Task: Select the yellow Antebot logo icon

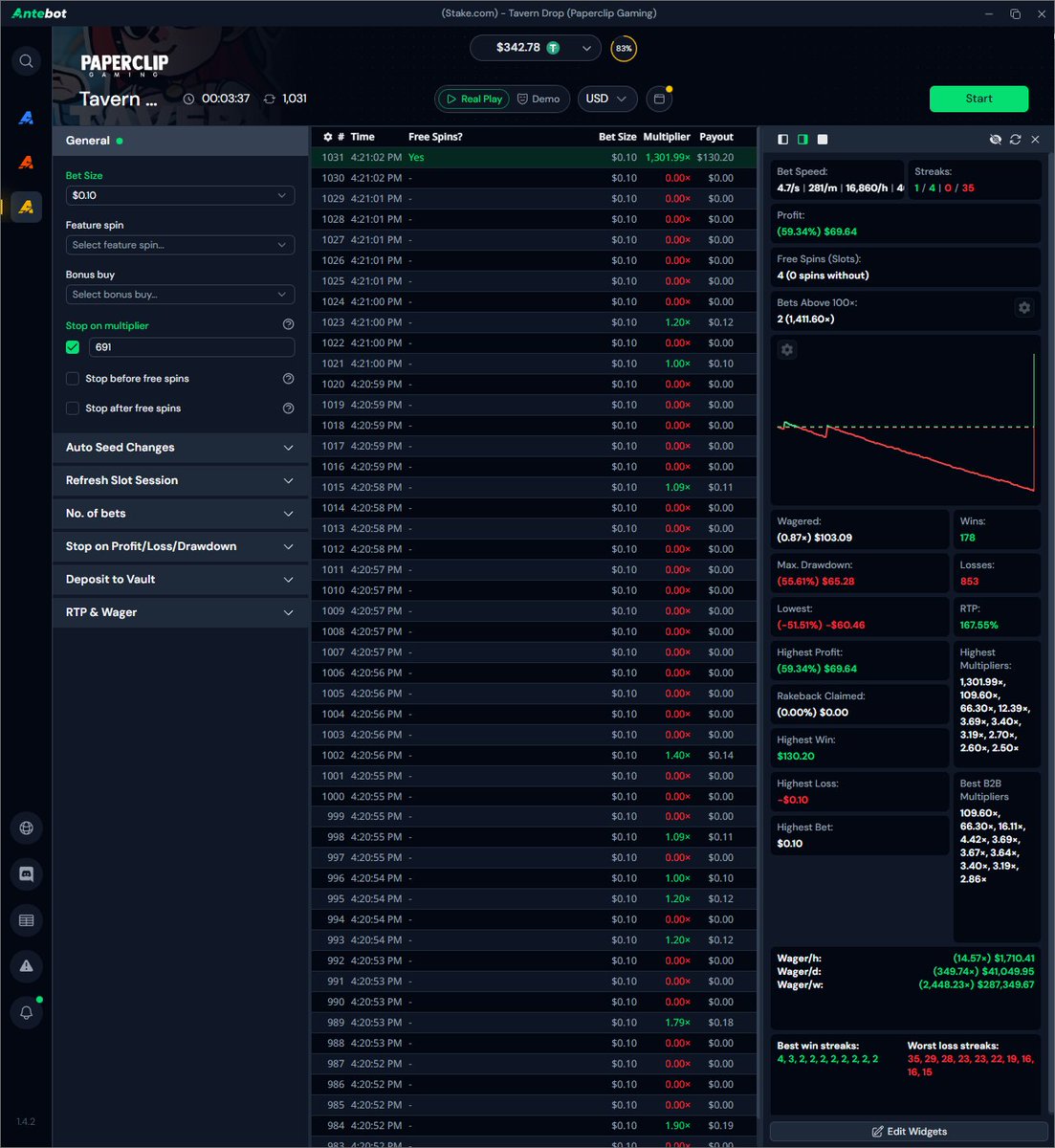Action: (26, 207)
